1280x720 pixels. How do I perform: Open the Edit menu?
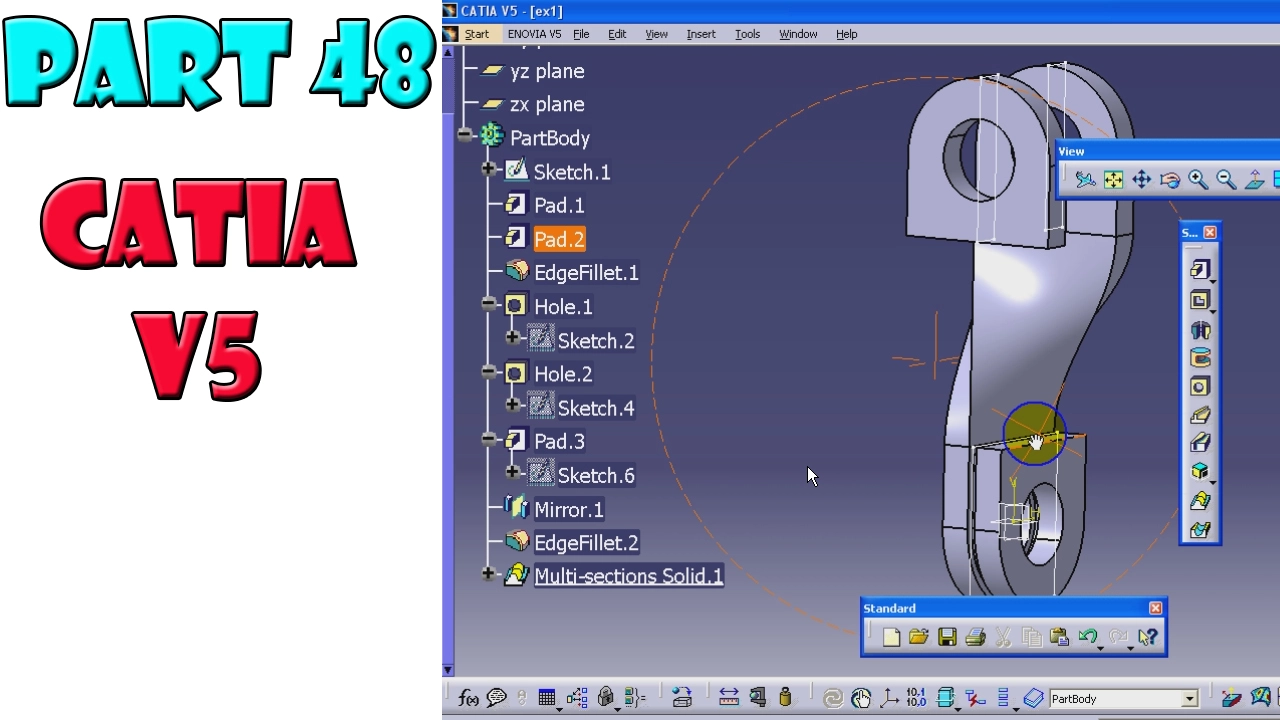click(x=617, y=34)
